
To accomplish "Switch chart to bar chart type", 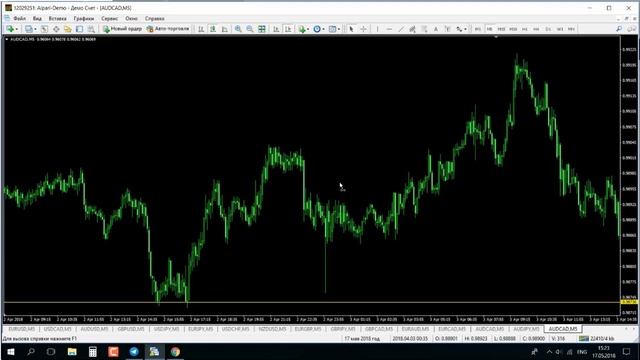I will 201,29.
